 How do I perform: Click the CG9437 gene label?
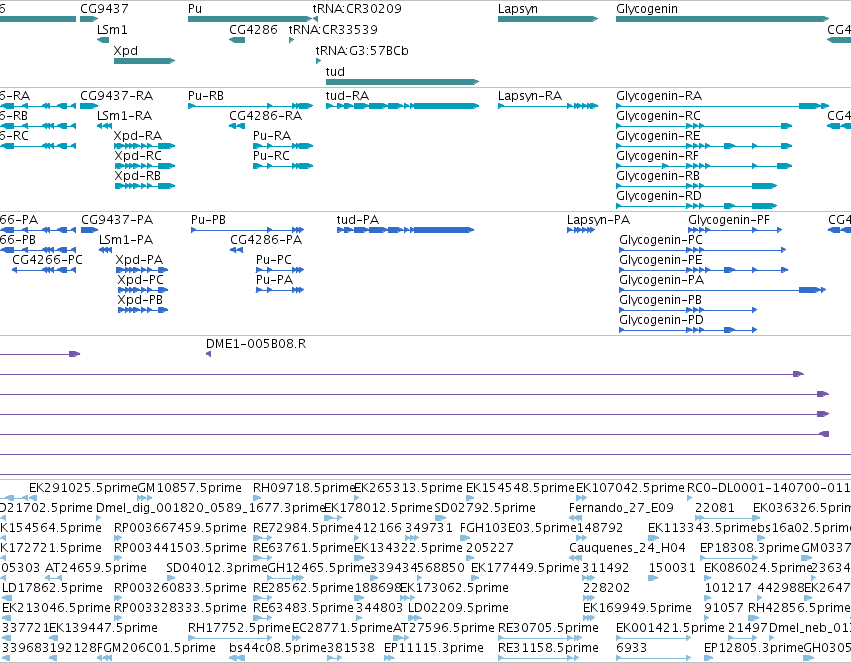tap(104, 9)
